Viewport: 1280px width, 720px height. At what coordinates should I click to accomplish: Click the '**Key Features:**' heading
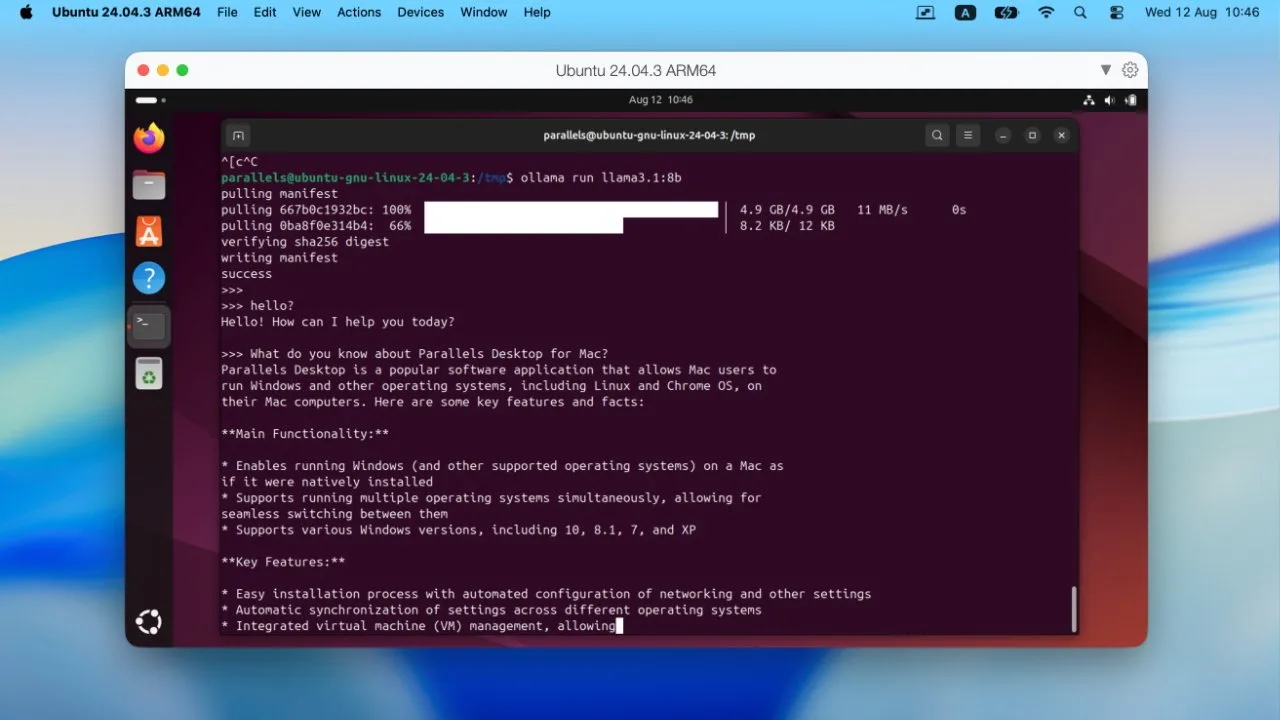pos(283,562)
